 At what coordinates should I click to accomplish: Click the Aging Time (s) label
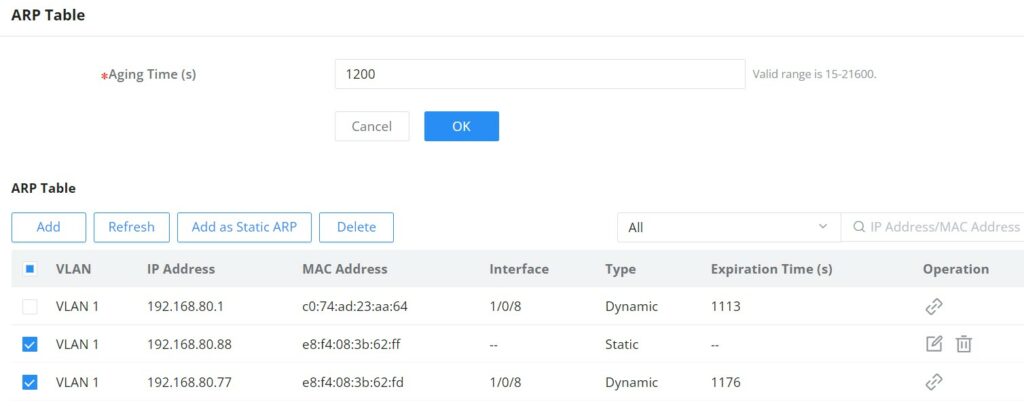pyautogui.click(x=152, y=74)
